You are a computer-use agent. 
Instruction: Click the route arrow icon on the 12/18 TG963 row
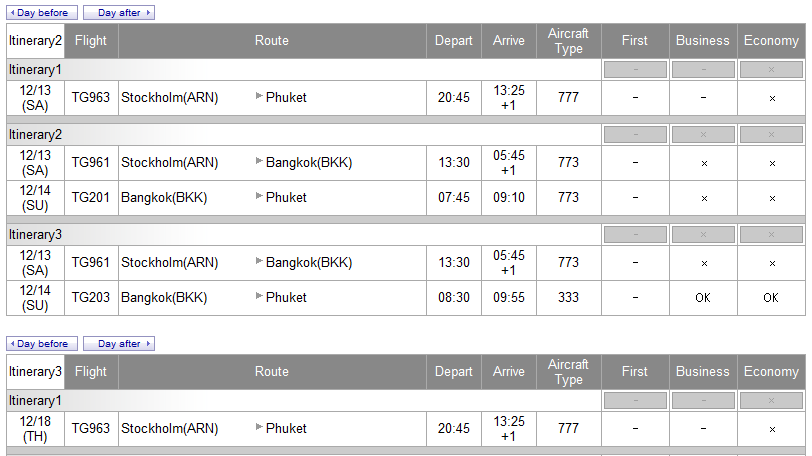260,428
